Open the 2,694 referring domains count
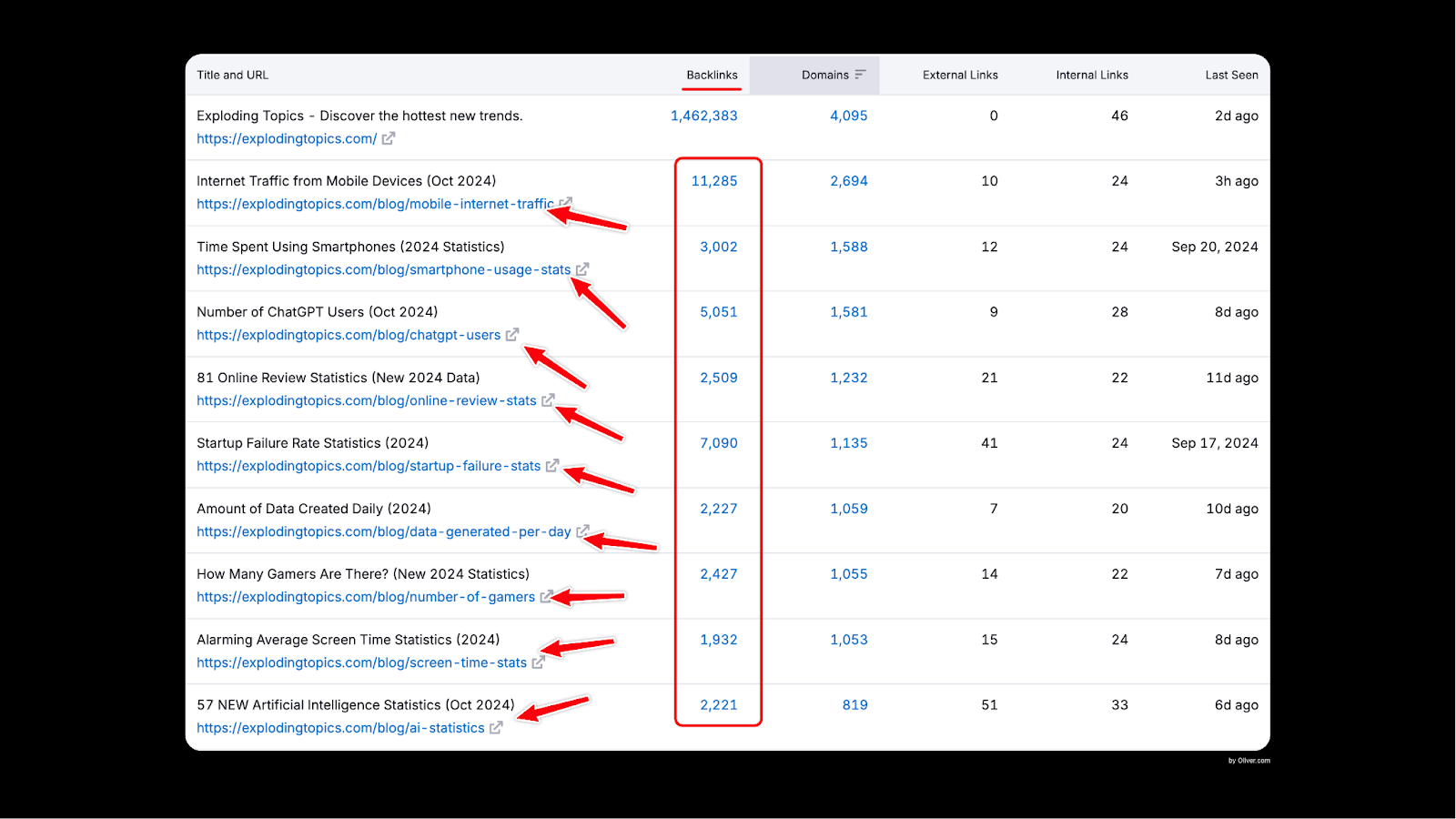Image resolution: width=1456 pixels, height=819 pixels. point(849,181)
